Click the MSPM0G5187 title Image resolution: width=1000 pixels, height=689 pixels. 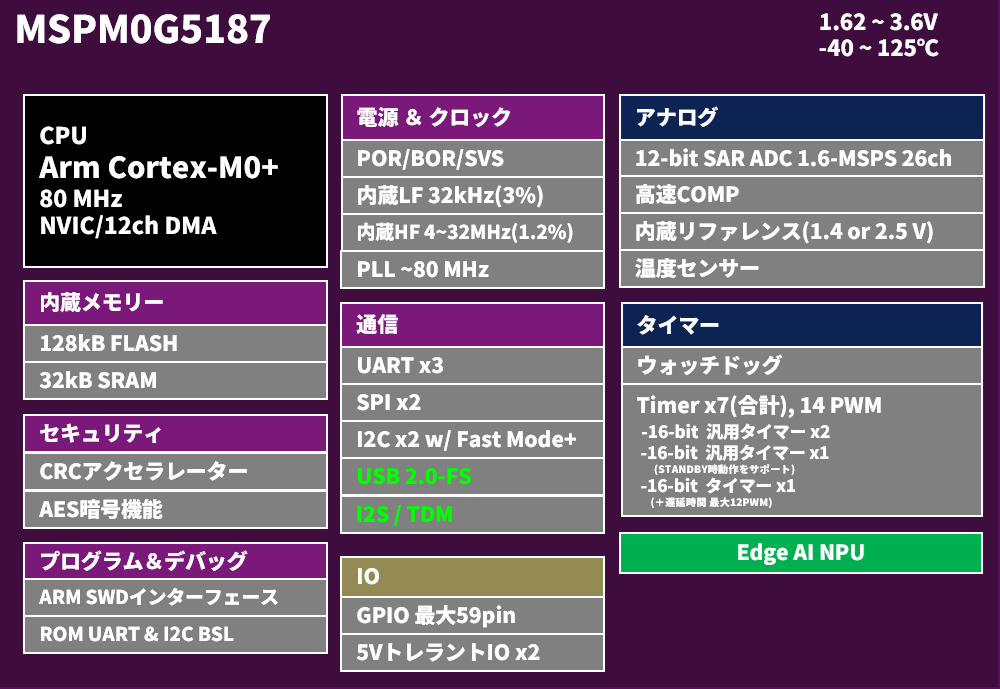[143, 29]
